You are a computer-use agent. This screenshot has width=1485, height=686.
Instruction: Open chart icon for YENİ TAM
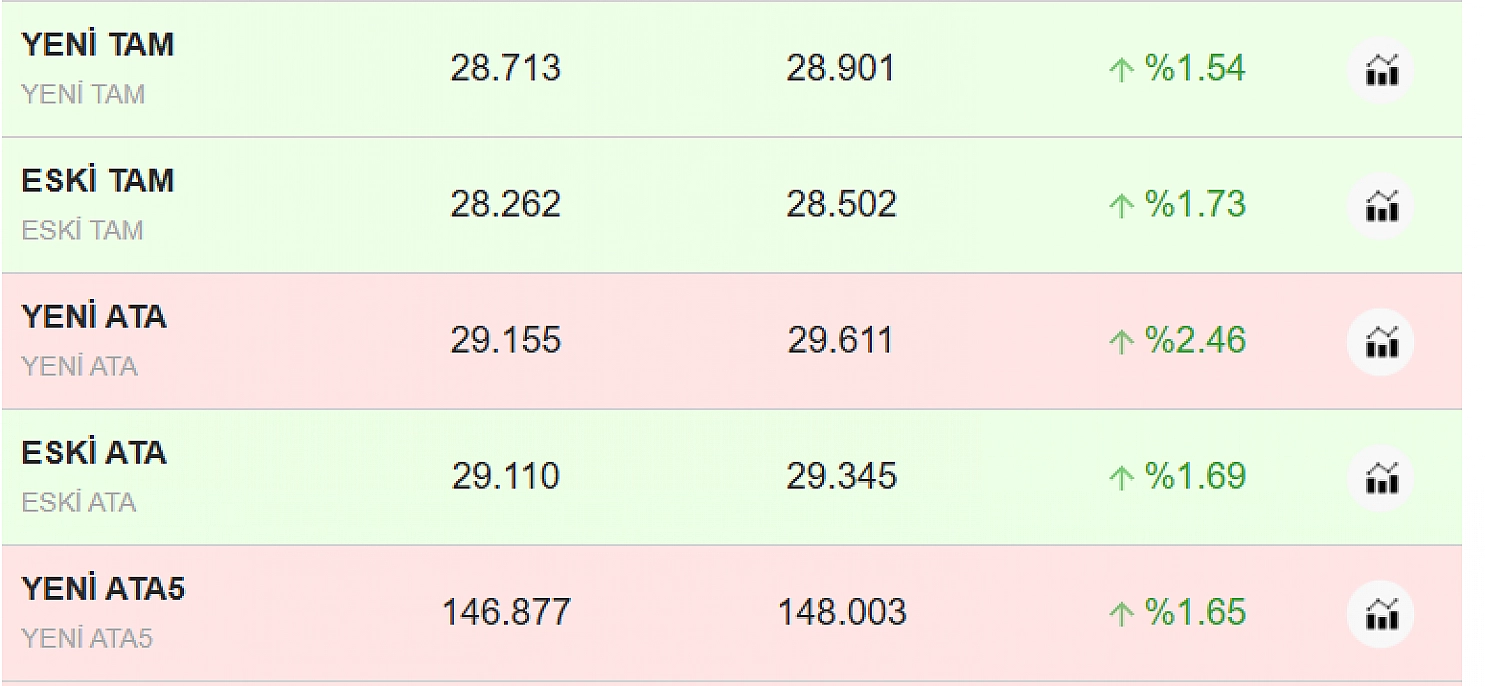click(x=1380, y=70)
